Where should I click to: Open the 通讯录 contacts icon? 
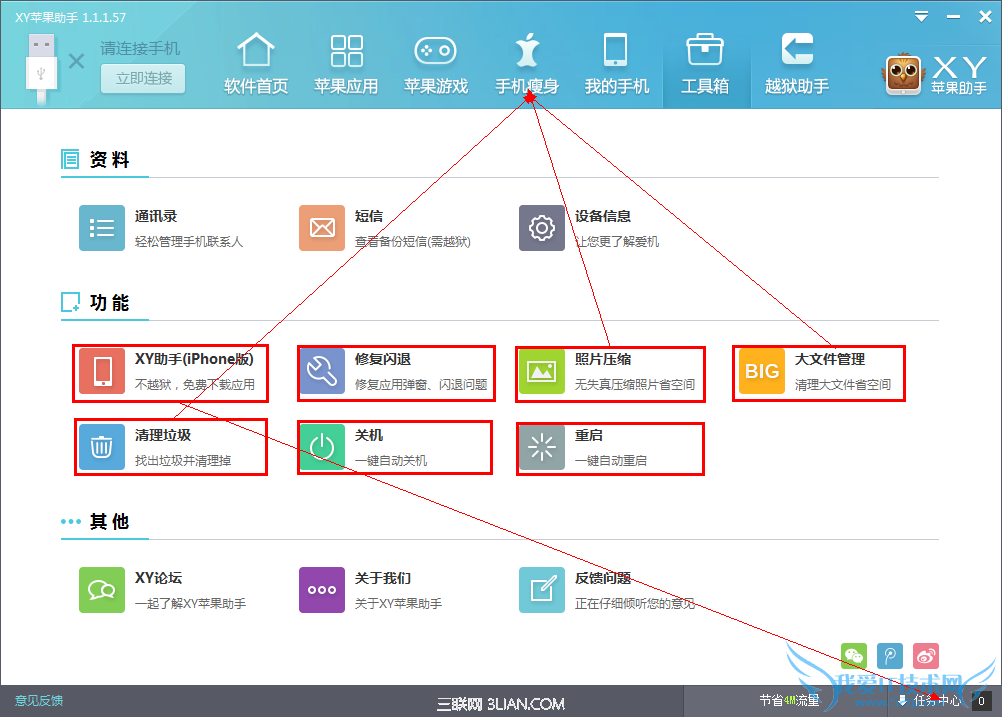coord(102,228)
